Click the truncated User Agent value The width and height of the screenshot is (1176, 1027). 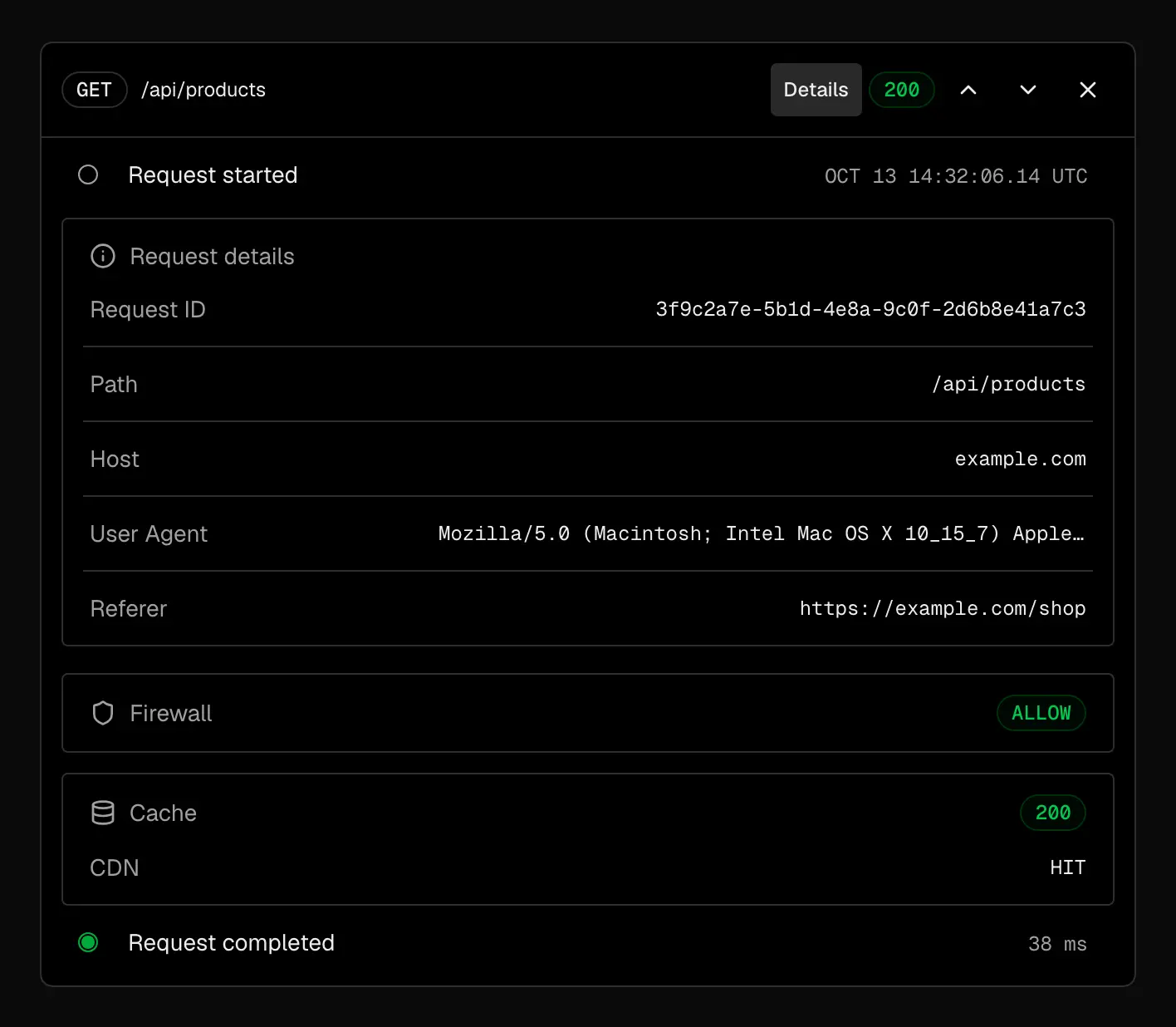point(762,533)
